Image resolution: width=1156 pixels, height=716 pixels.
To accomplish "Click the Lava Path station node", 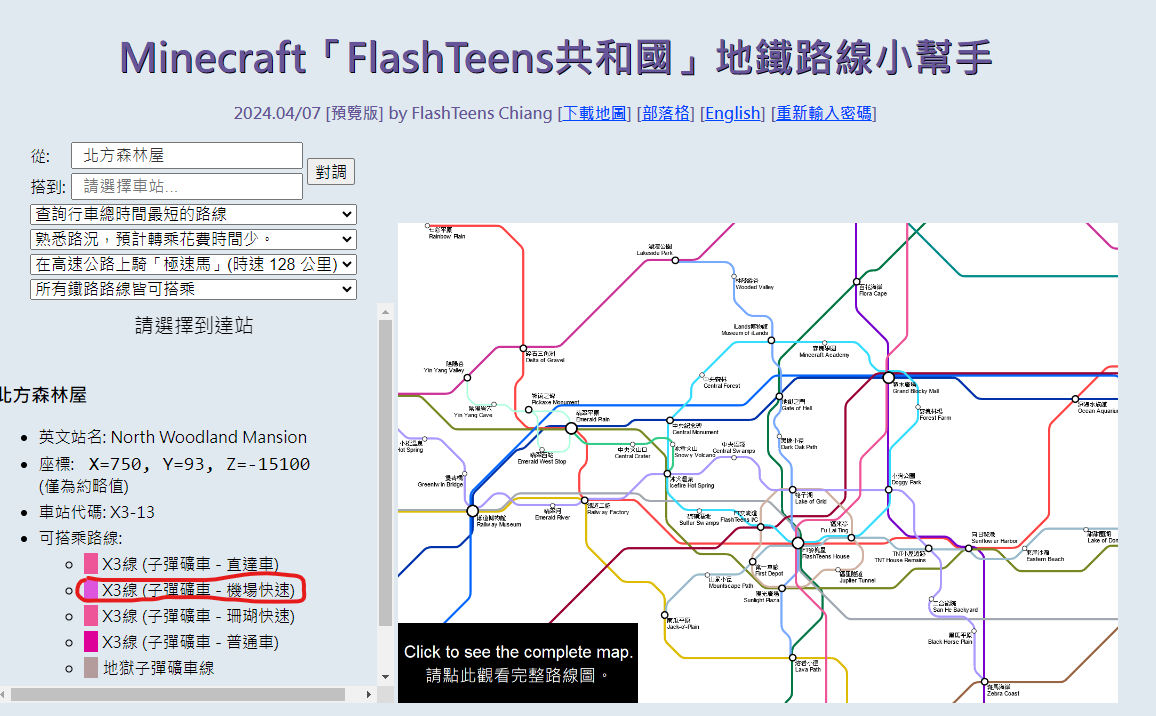I will click(793, 658).
